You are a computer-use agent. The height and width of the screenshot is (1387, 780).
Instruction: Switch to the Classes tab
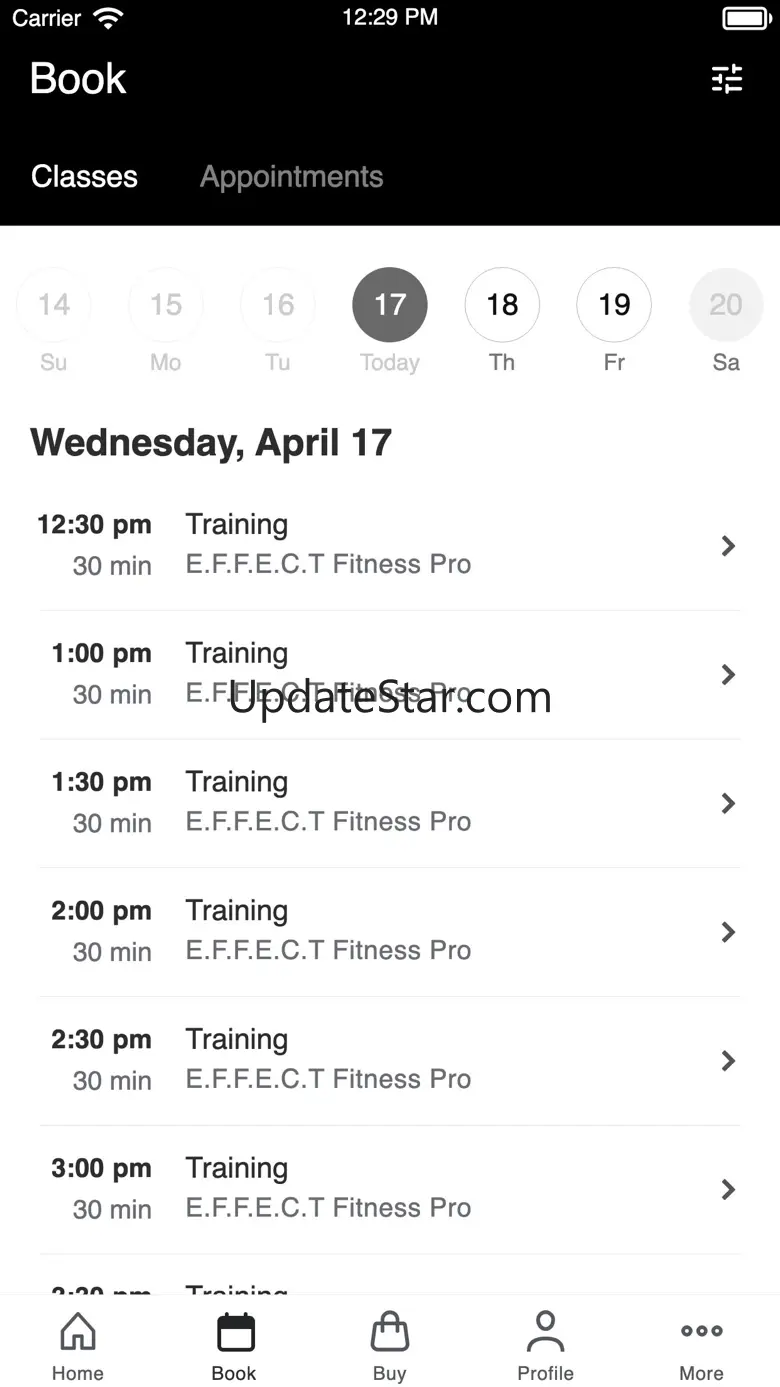pos(84,177)
